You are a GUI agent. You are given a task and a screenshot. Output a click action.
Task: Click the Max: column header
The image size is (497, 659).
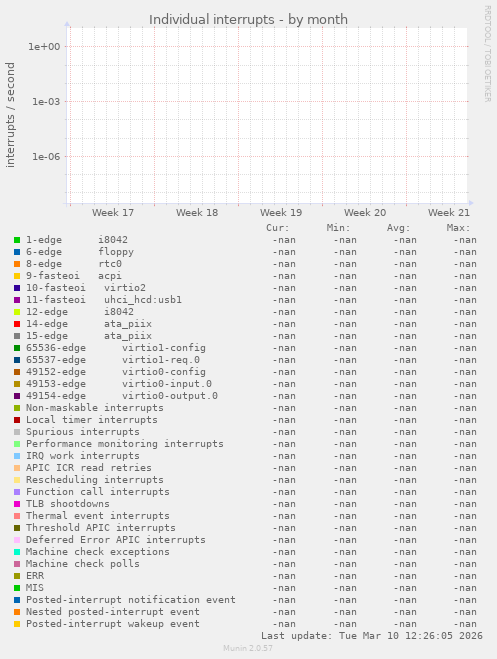point(458,228)
